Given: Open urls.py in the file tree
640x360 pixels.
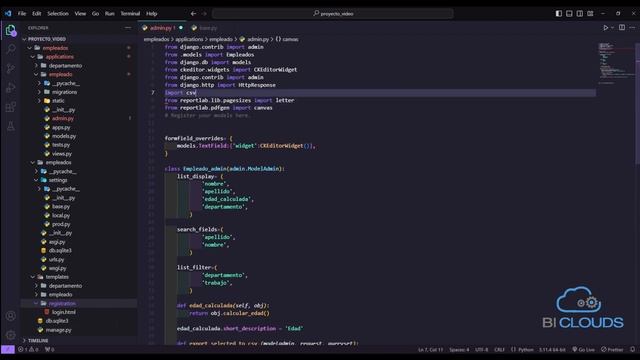Looking at the screenshot, I should [x=56, y=260].
